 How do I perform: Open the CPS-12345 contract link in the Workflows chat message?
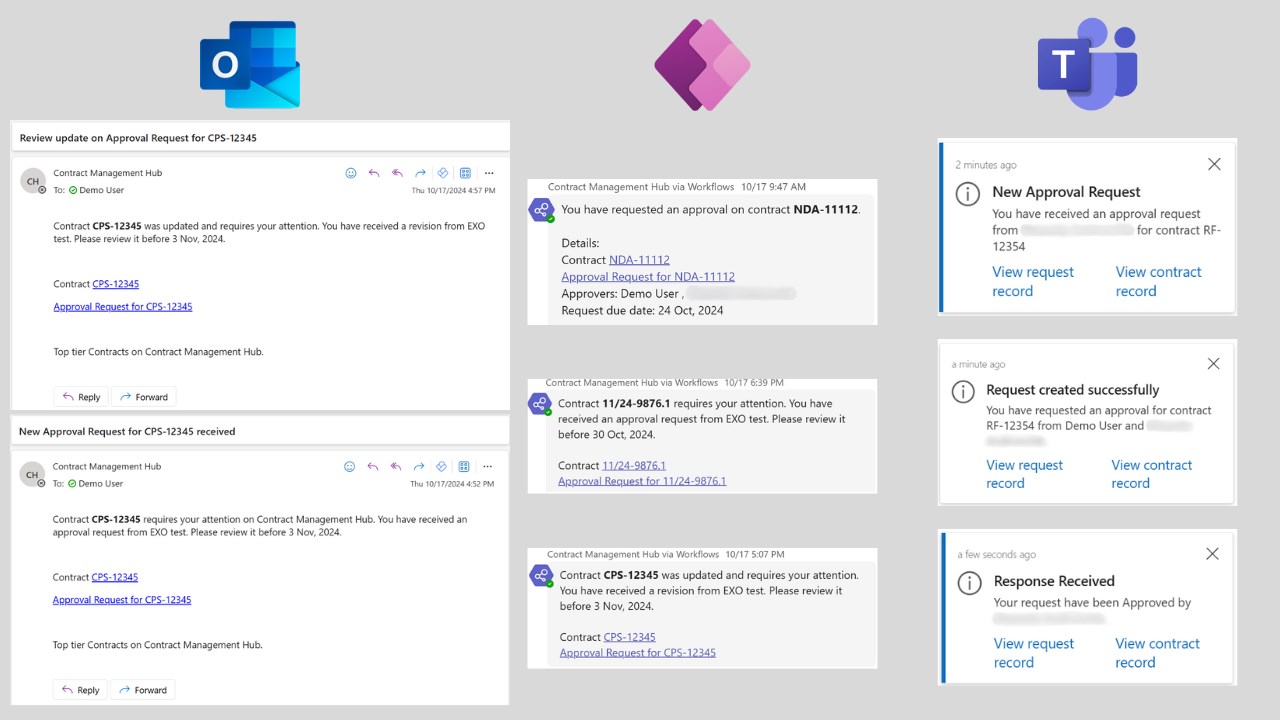630,637
